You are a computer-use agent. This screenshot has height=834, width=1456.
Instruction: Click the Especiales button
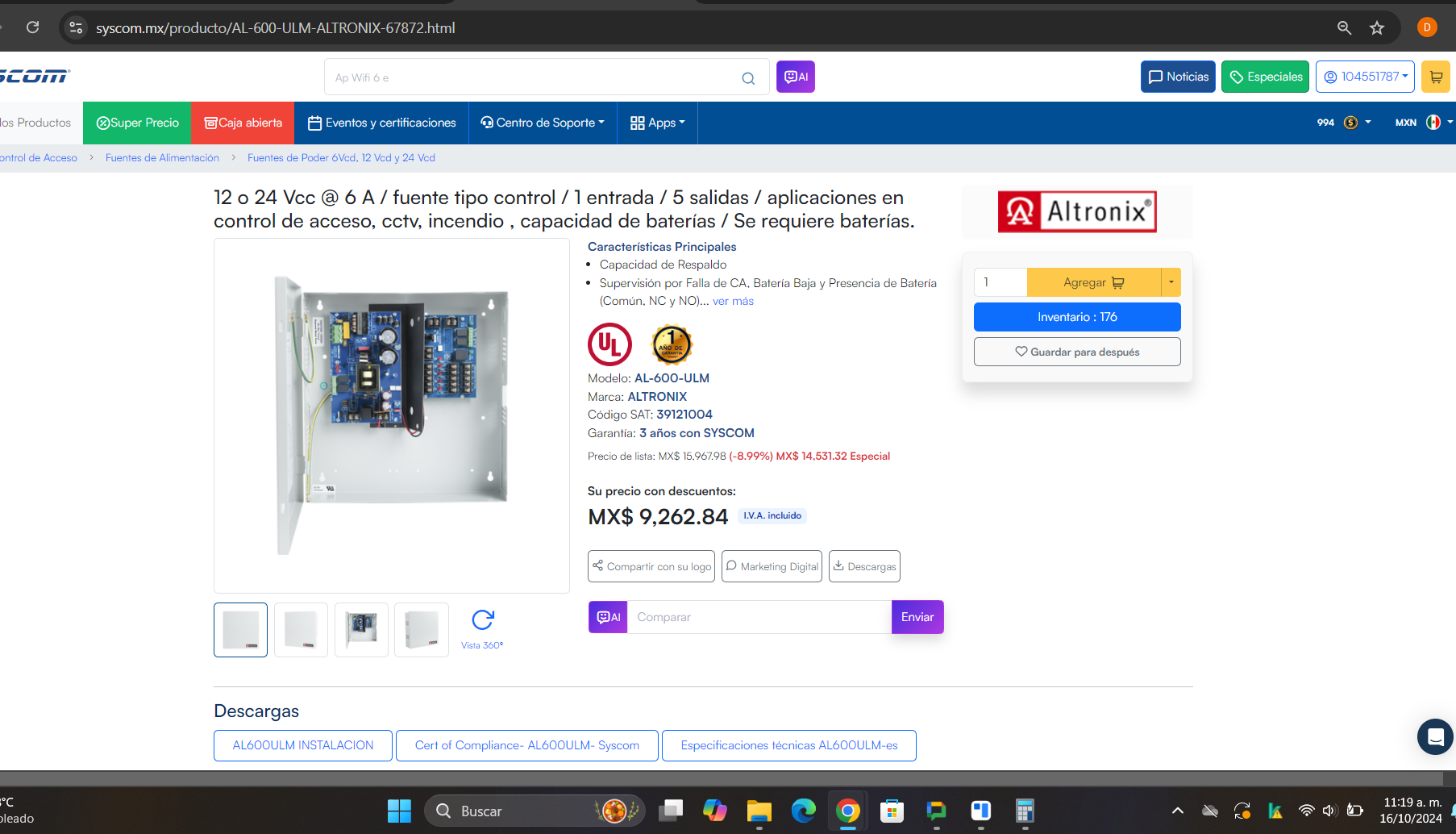1265,77
